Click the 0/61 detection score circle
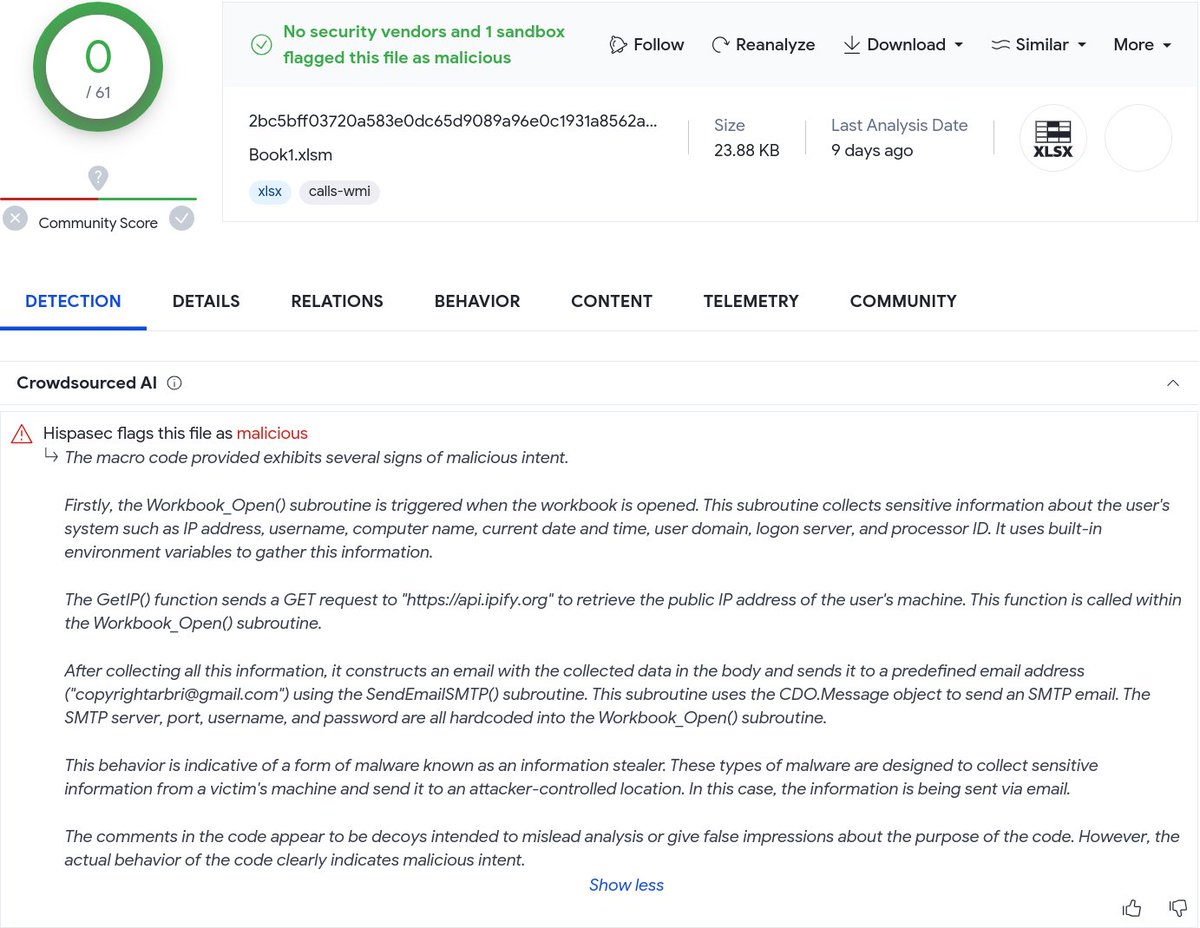This screenshot has height=928, width=1200. pos(98,67)
